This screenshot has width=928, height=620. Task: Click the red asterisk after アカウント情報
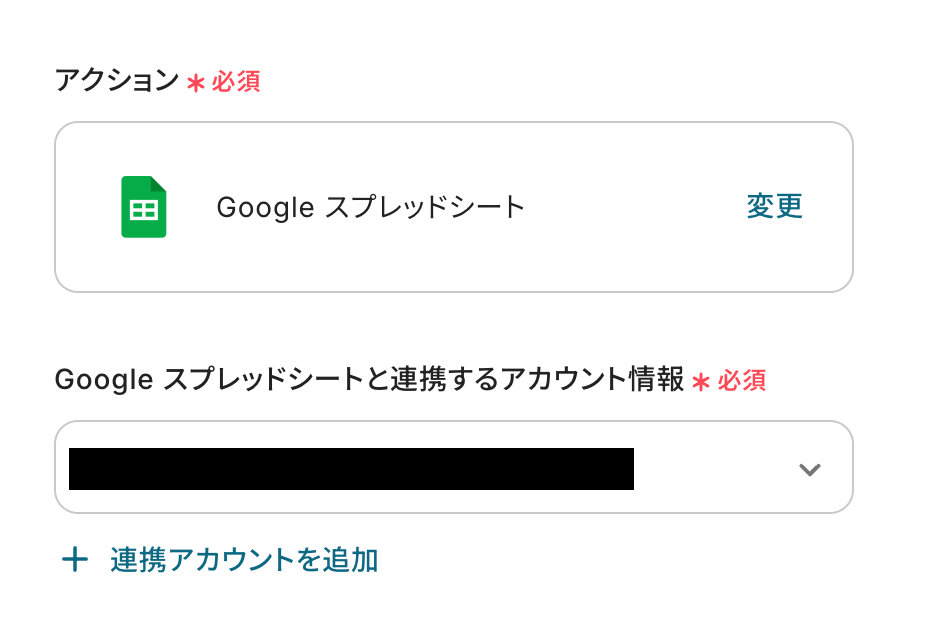point(701,381)
